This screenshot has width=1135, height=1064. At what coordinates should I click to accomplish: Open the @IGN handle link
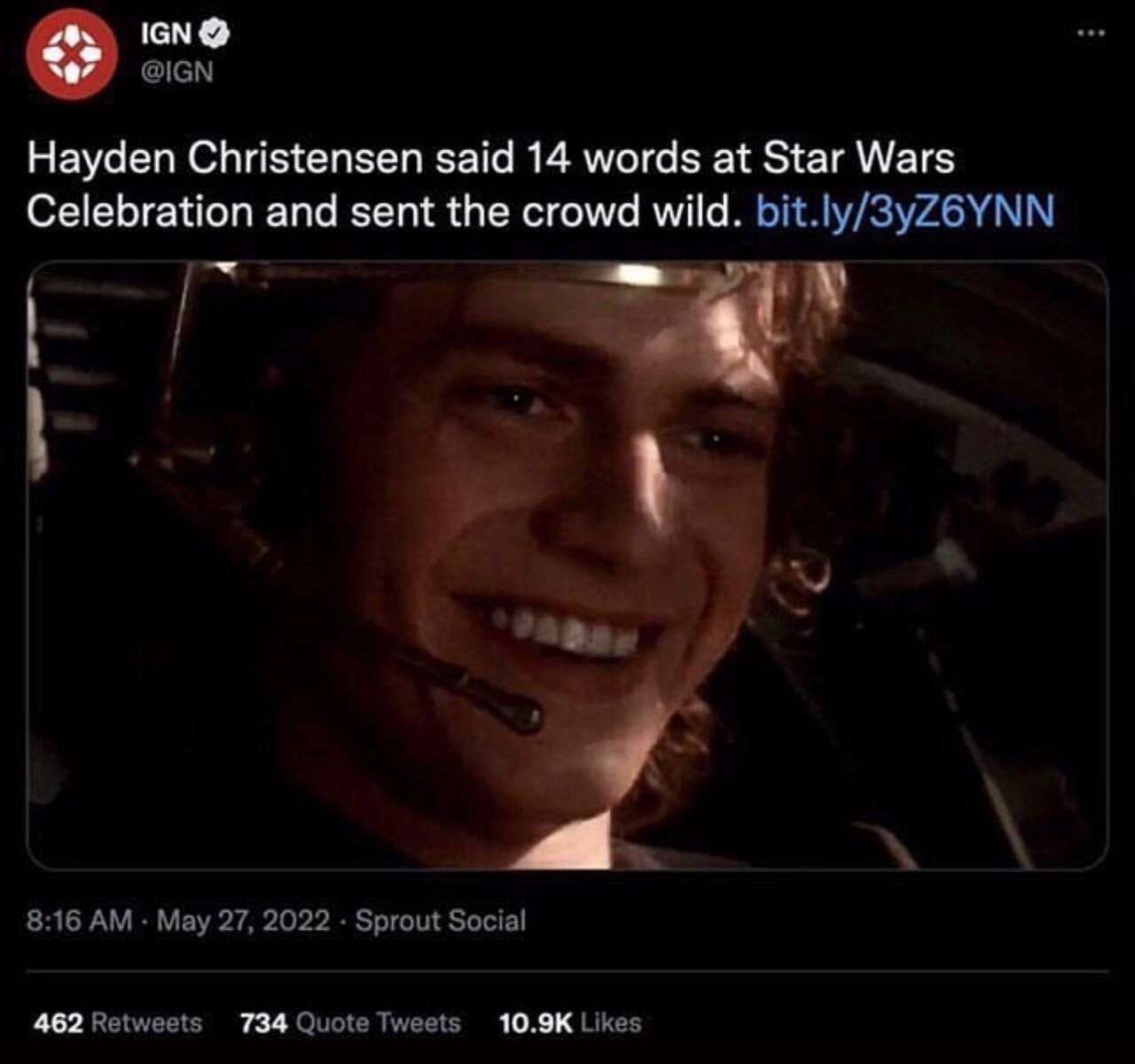click(x=177, y=73)
